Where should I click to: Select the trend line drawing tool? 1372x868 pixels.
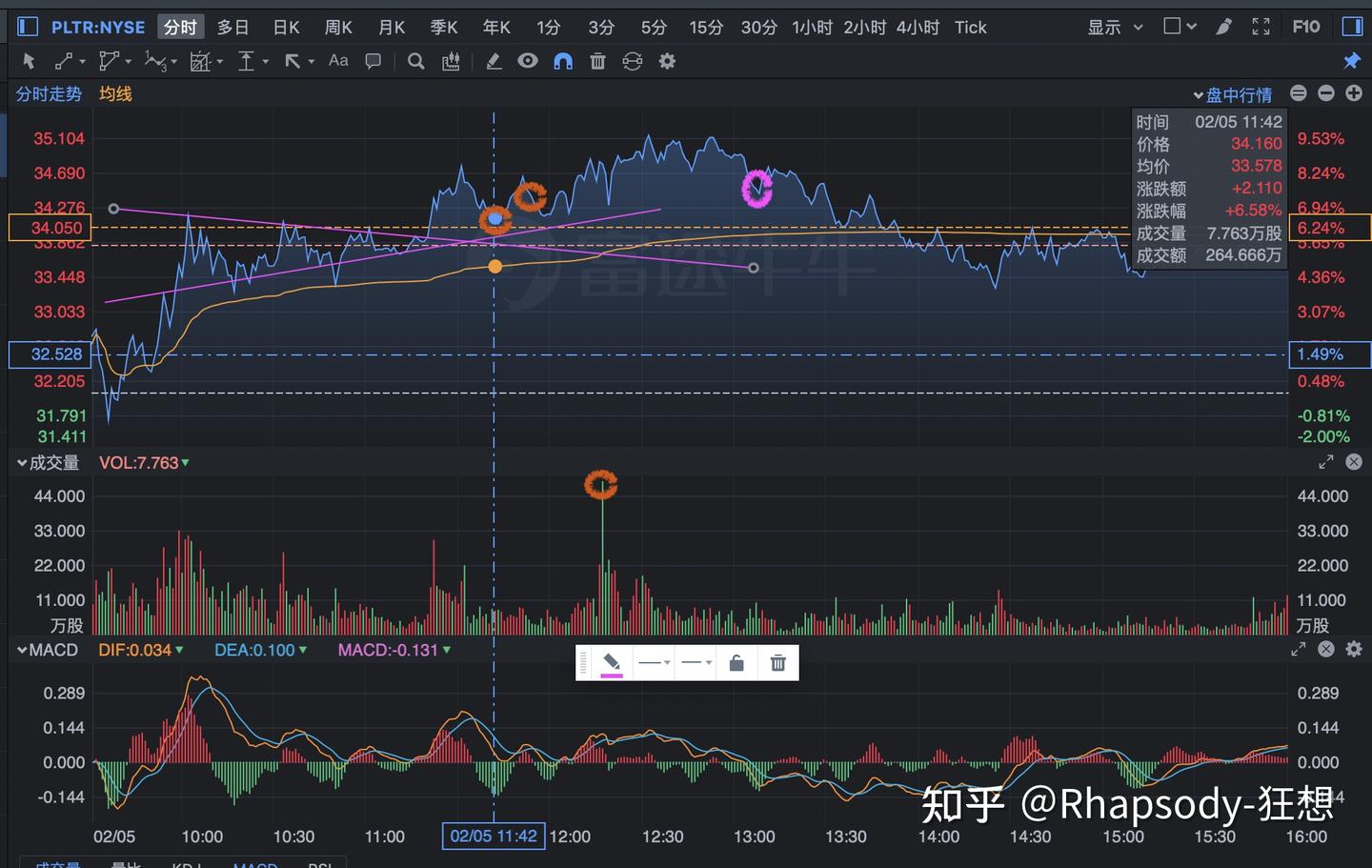pyautogui.click(x=65, y=60)
